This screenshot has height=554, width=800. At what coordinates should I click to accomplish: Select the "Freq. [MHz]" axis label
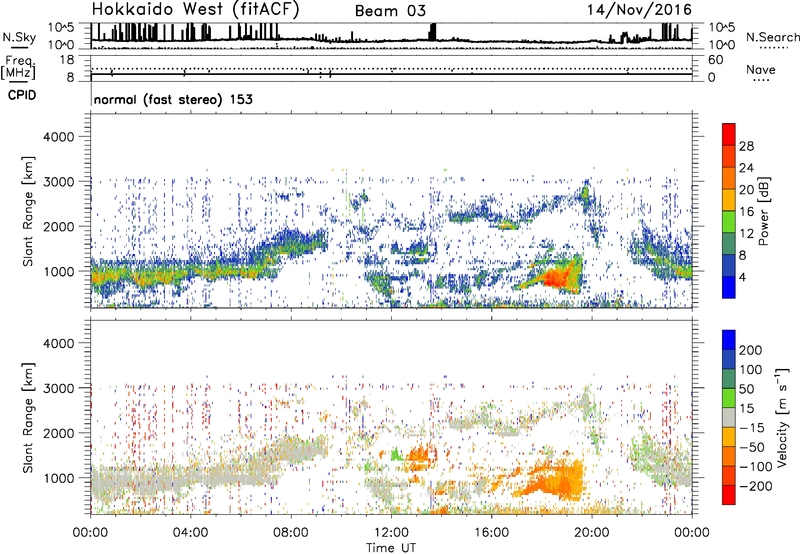click(x=18, y=67)
